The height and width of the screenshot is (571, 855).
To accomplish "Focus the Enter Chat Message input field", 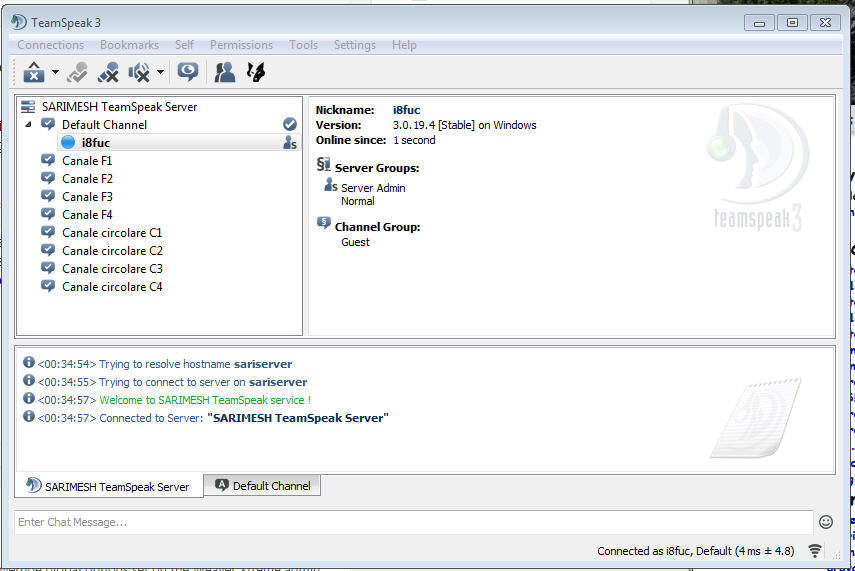I will tap(414, 522).
